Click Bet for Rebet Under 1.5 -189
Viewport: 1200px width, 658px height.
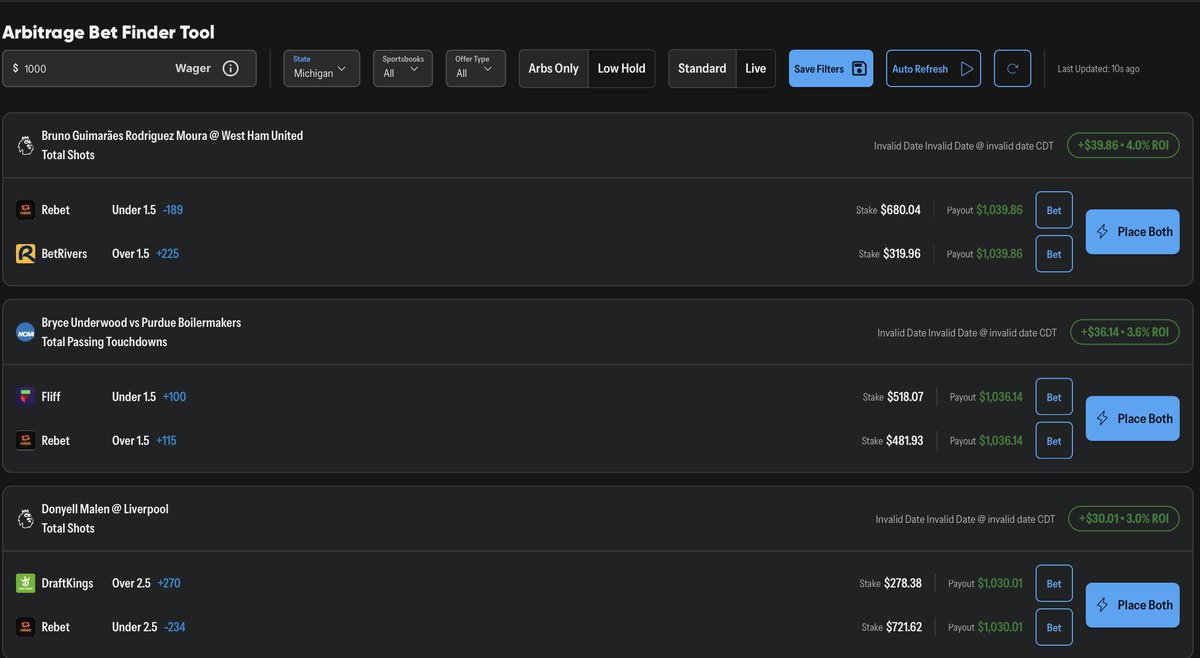1054,210
